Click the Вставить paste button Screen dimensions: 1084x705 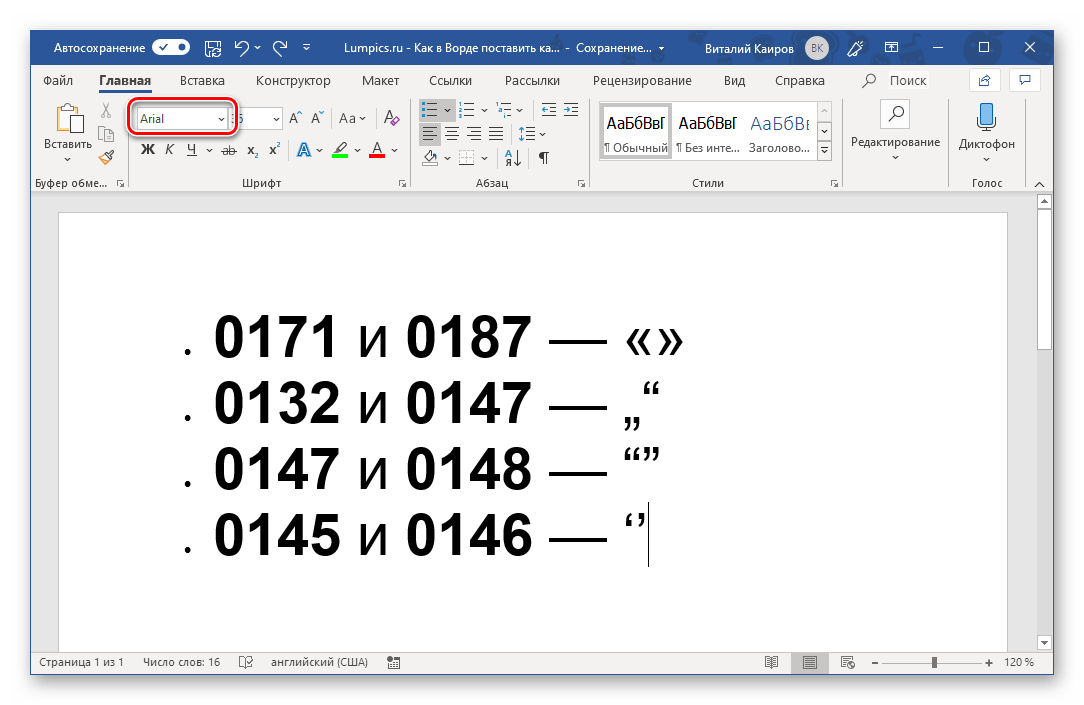pos(68,133)
